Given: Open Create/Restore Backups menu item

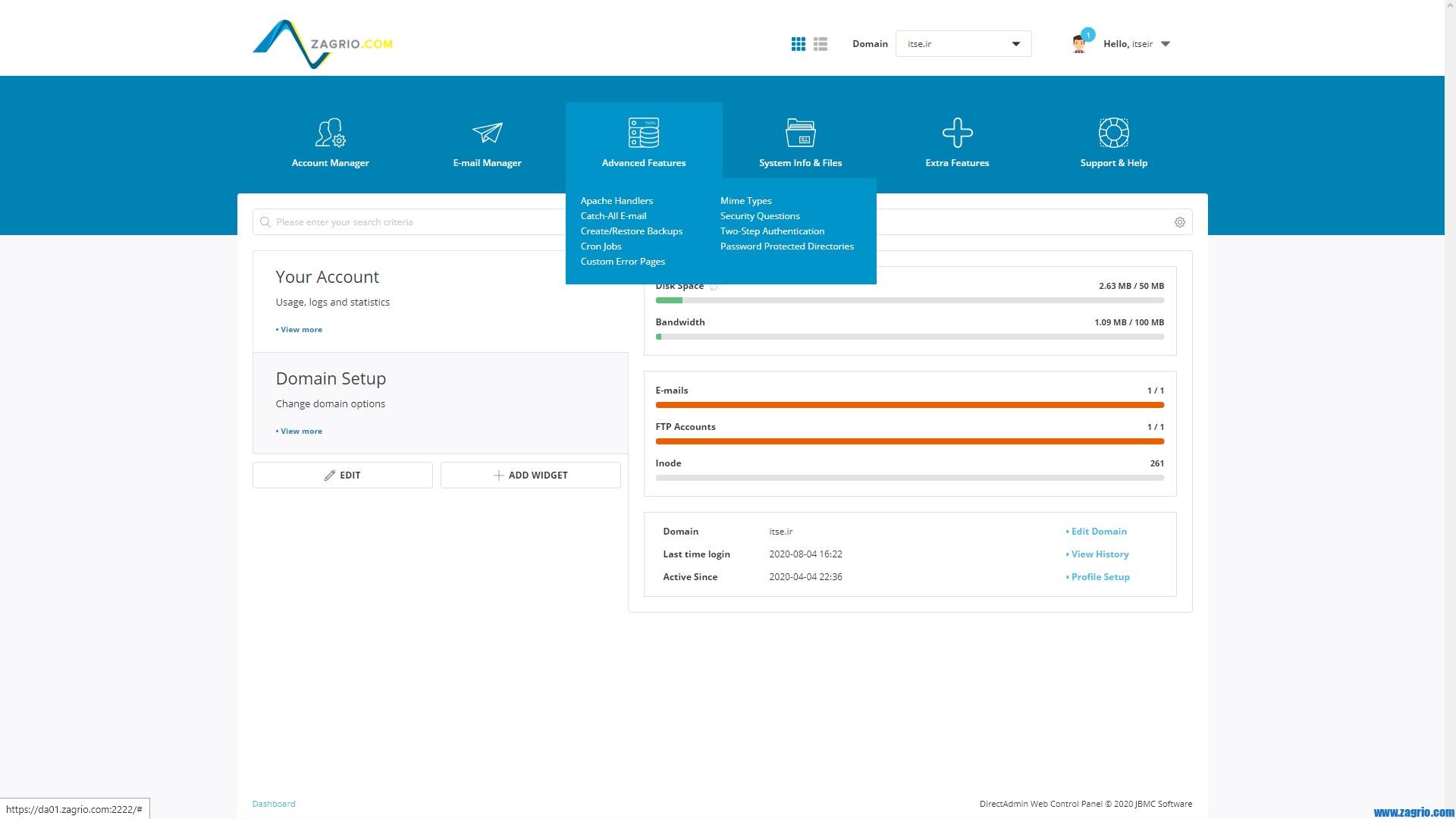Looking at the screenshot, I should pos(631,231).
